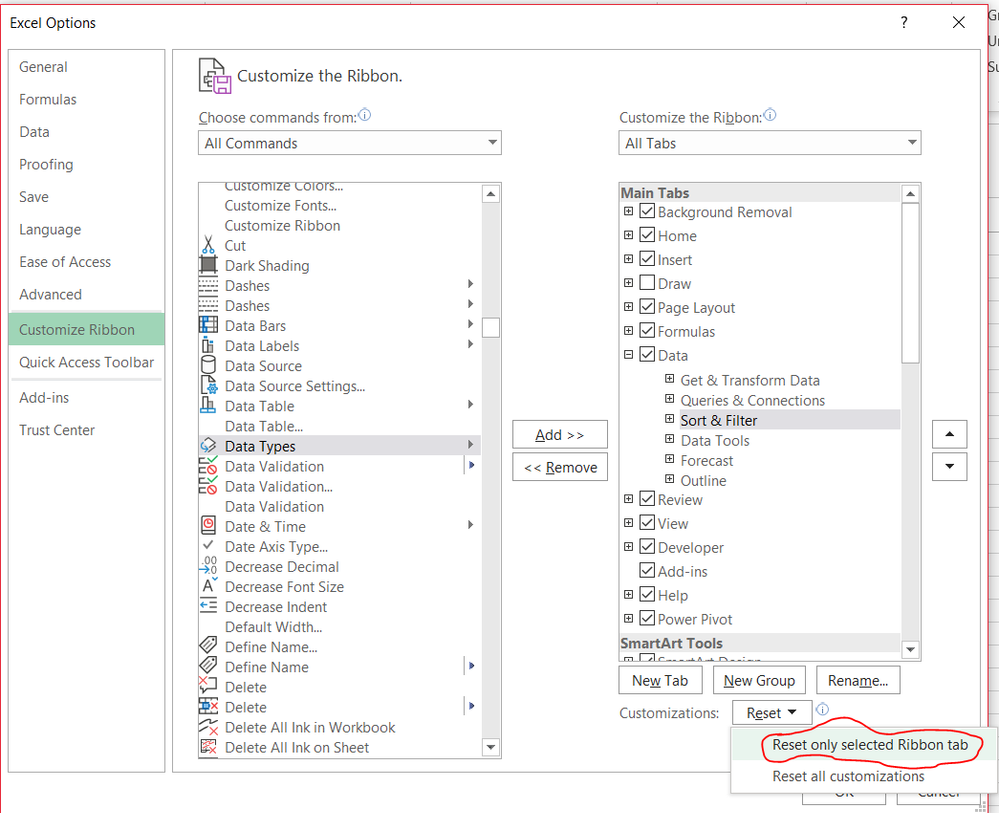
Task: Open the All Commands dropdown
Action: click(x=350, y=143)
